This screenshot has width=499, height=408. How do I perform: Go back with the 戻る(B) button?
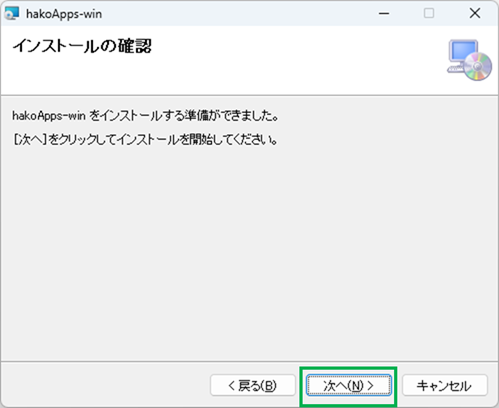point(253,386)
